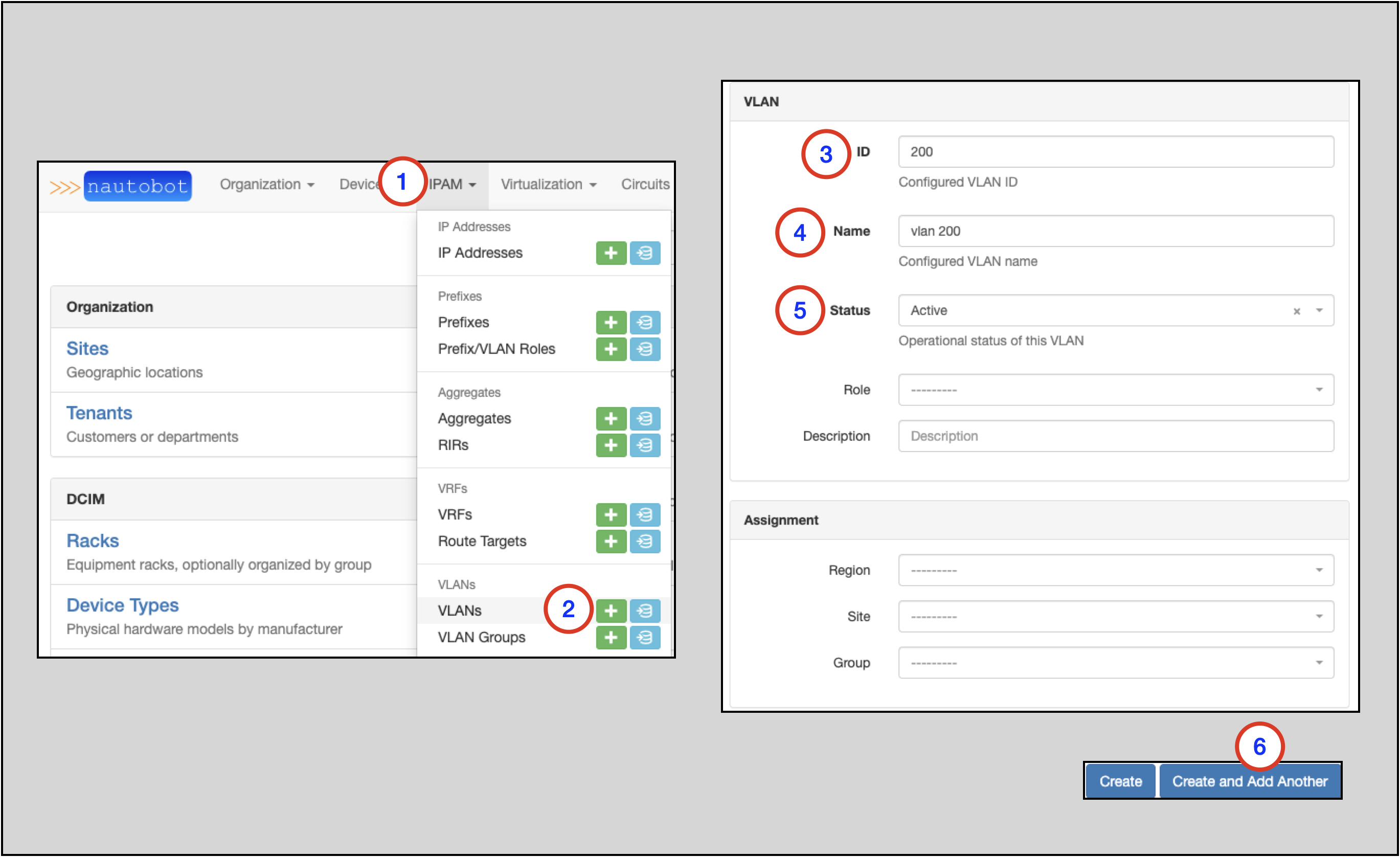Screen dimensions: 1400x857
Task: Click the Create button
Action: coord(1120,781)
